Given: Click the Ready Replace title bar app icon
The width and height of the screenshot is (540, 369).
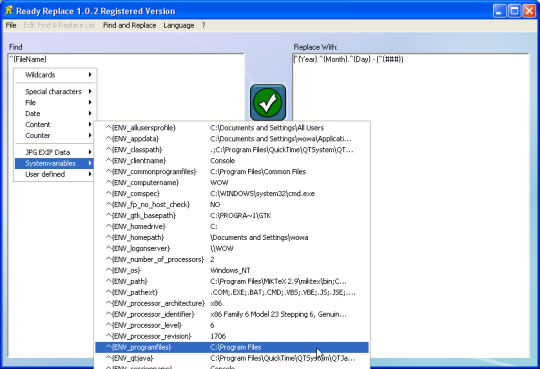Looking at the screenshot, I should pyautogui.click(x=9, y=11).
